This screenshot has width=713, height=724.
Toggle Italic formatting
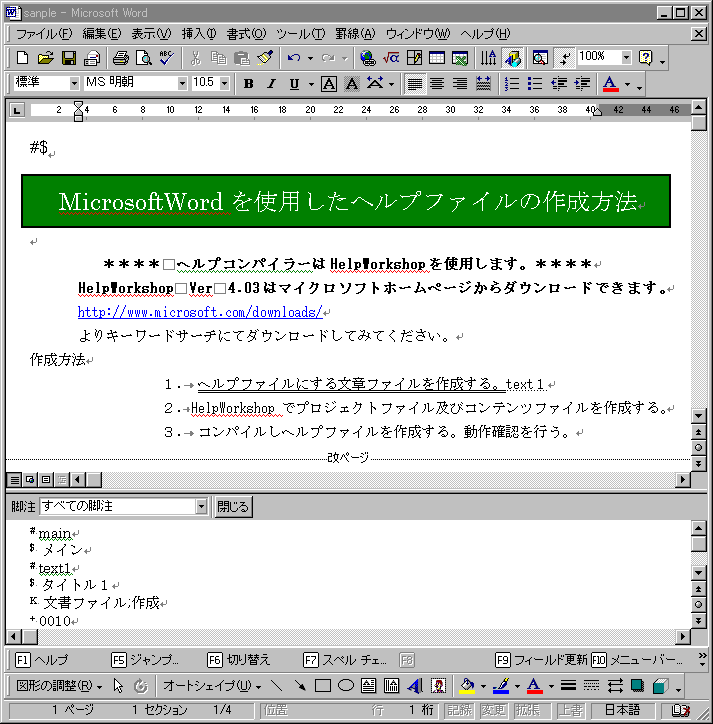[x=271, y=84]
